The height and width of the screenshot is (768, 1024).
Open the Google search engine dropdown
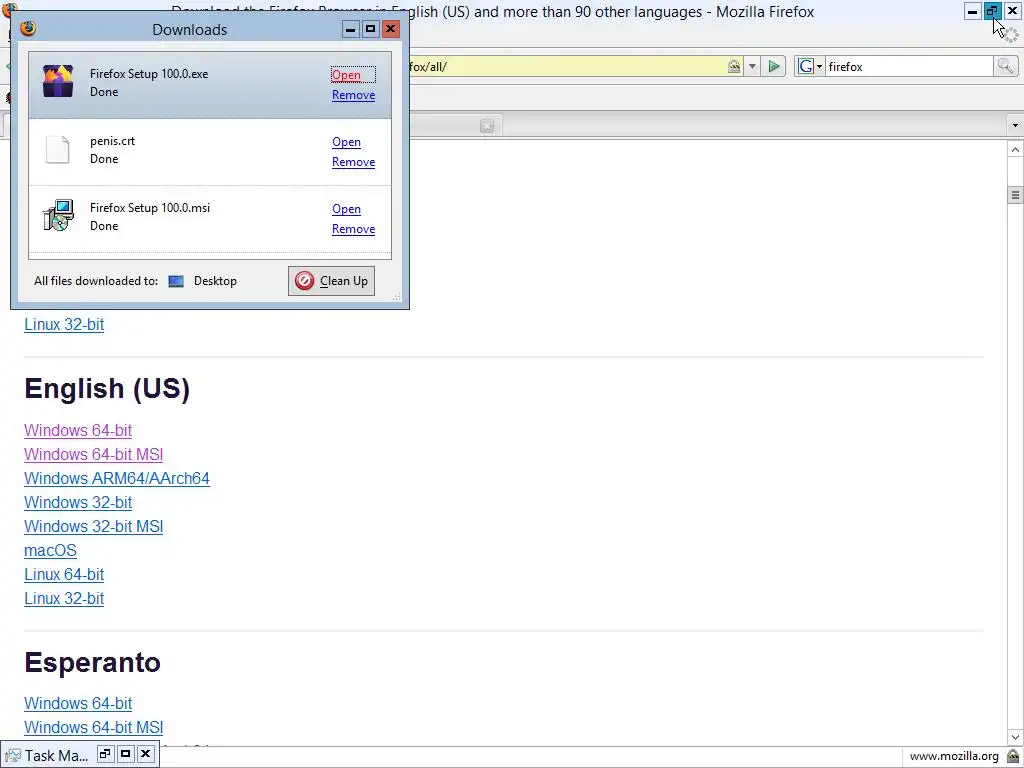pos(810,66)
